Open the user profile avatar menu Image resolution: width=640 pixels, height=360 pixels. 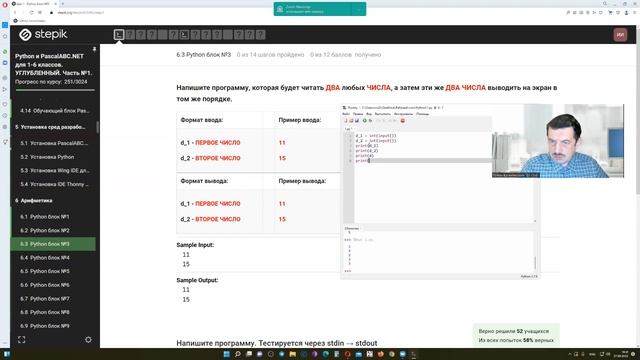coord(620,35)
